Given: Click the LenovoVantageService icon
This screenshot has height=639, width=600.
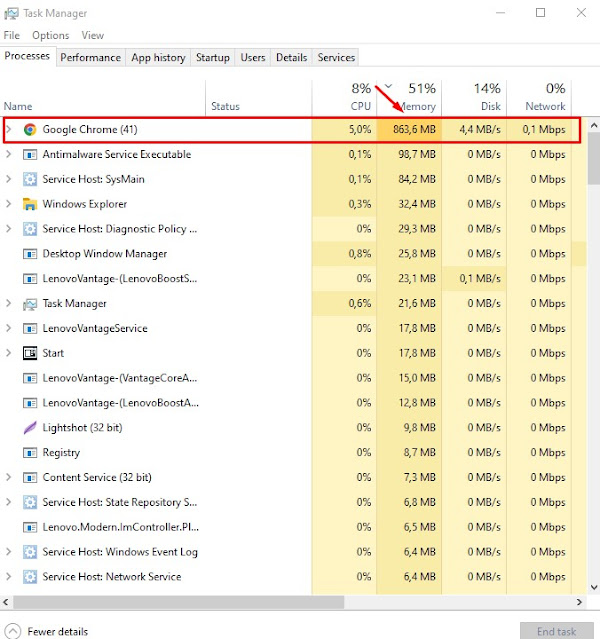Looking at the screenshot, I should click(30, 328).
